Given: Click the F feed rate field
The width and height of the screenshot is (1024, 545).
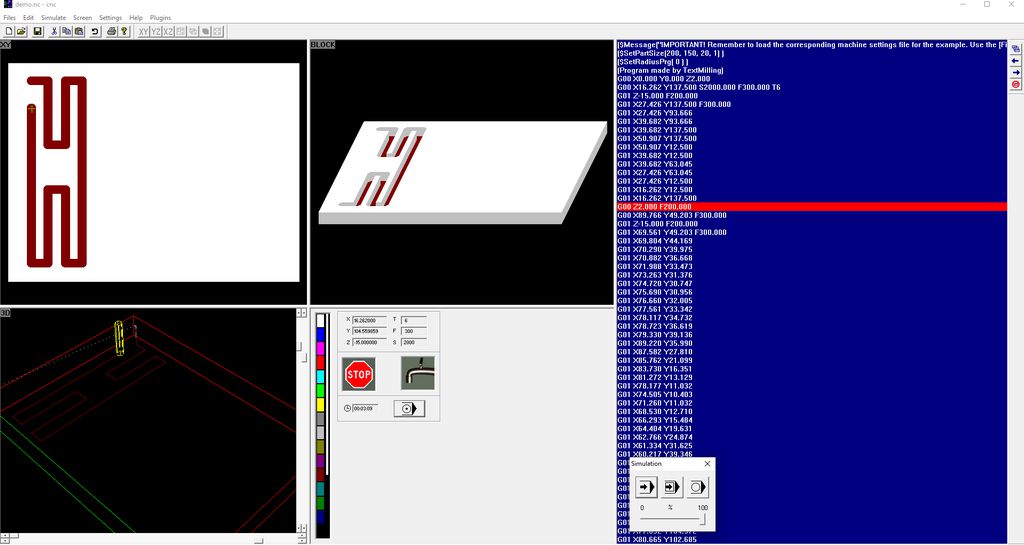Looking at the screenshot, I should tap(413, 332).
